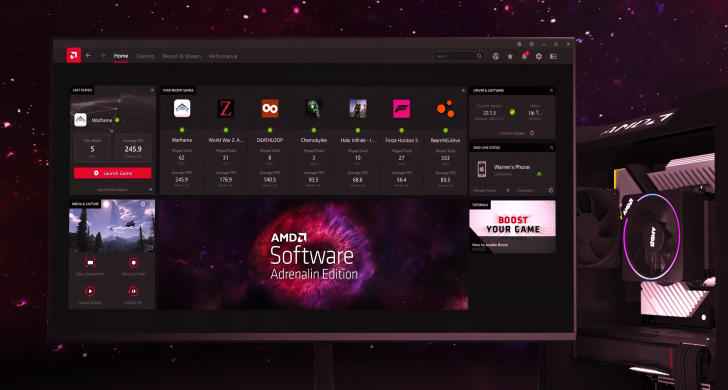This screenshot has height=390, width=728.
Task: Open the Boost Your Game tutorial thumbnail
Action: coord(512,227)
